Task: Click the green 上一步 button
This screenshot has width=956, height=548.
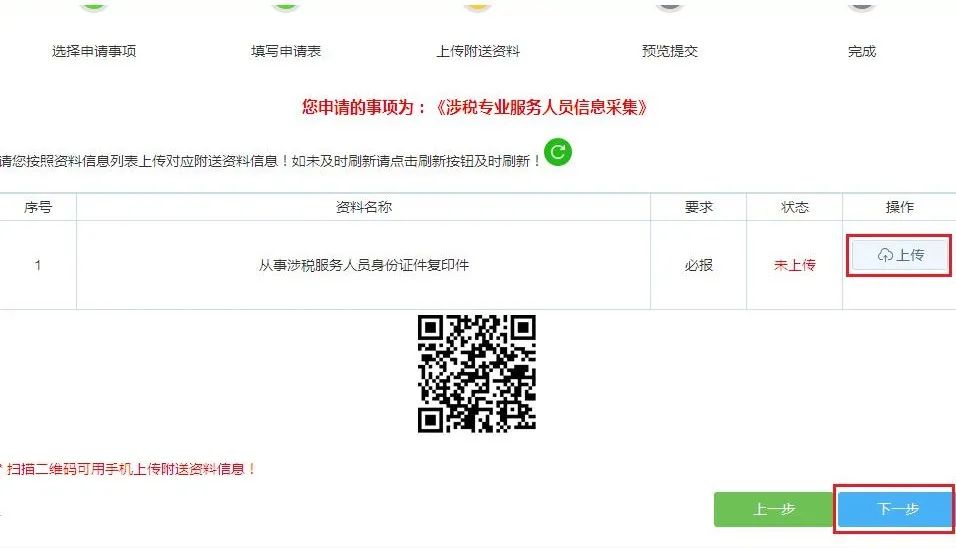Action: [773, 509]
